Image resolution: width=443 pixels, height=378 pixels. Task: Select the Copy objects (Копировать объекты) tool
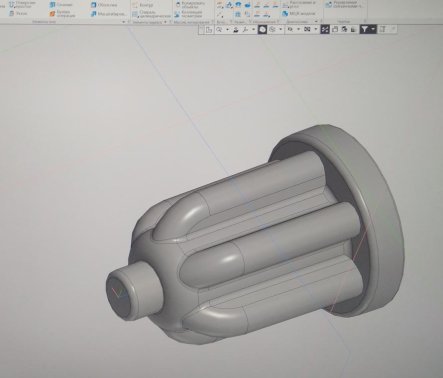(x=189, y=4)
